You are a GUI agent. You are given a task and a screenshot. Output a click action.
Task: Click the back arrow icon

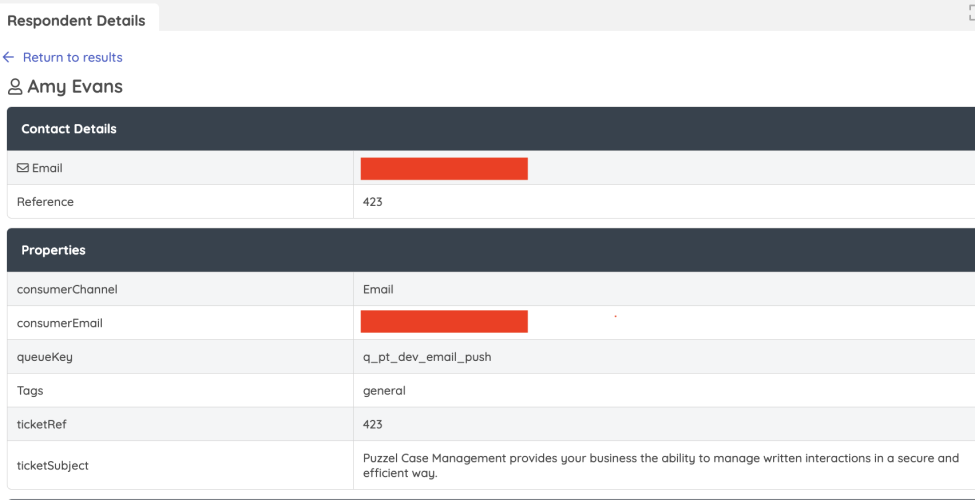[9, 57]
